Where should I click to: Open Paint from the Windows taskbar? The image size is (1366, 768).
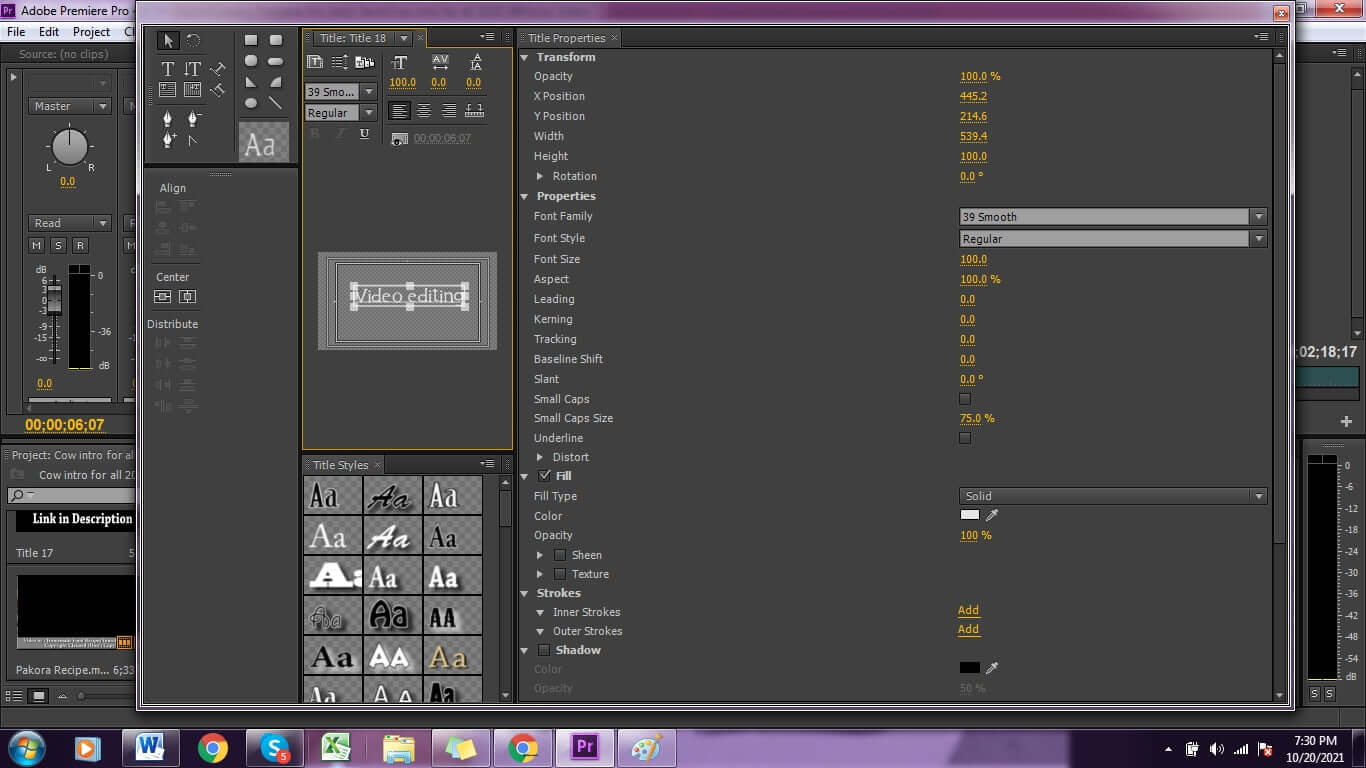tap(647, 748)
